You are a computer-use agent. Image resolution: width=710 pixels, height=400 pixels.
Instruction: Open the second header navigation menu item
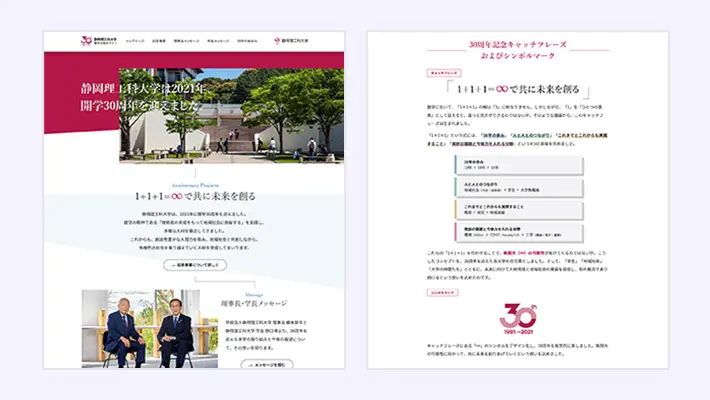click(159, 41)
